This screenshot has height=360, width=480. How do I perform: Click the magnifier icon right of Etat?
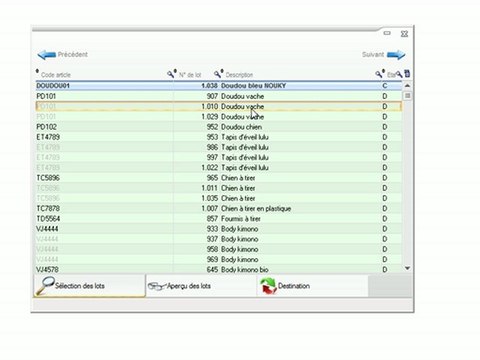(x=399, y=74)
